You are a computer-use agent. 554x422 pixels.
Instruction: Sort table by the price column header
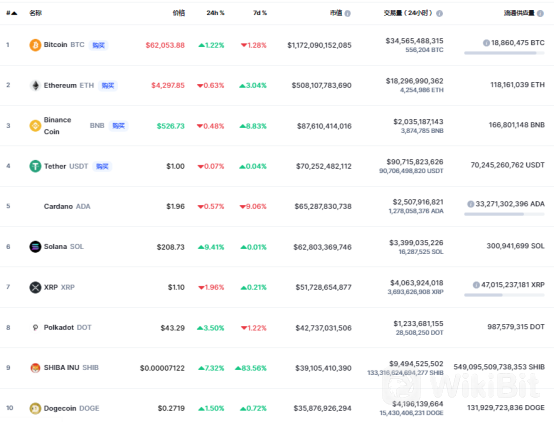coord(179,13)
